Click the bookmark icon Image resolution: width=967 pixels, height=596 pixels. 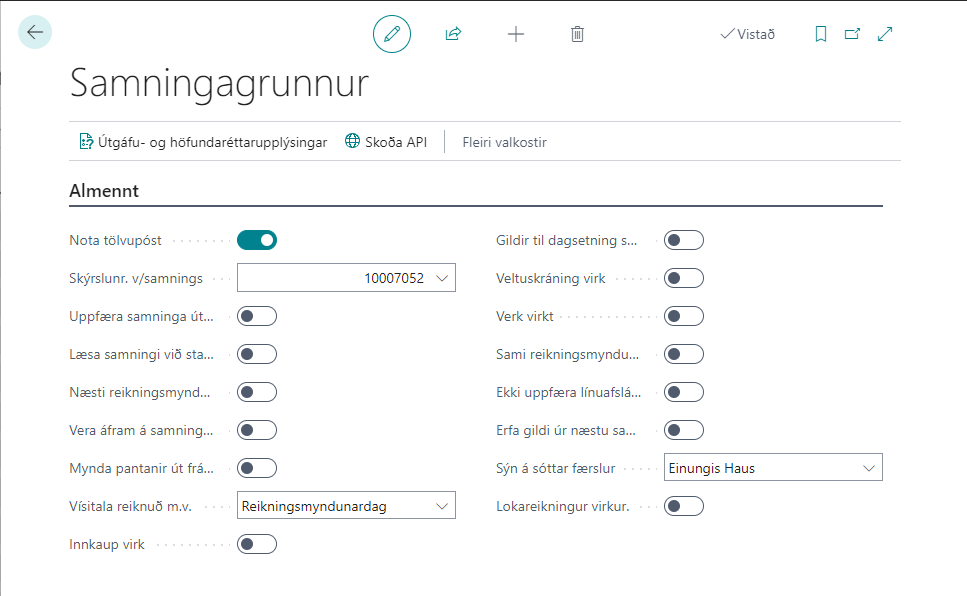[821, 34]
